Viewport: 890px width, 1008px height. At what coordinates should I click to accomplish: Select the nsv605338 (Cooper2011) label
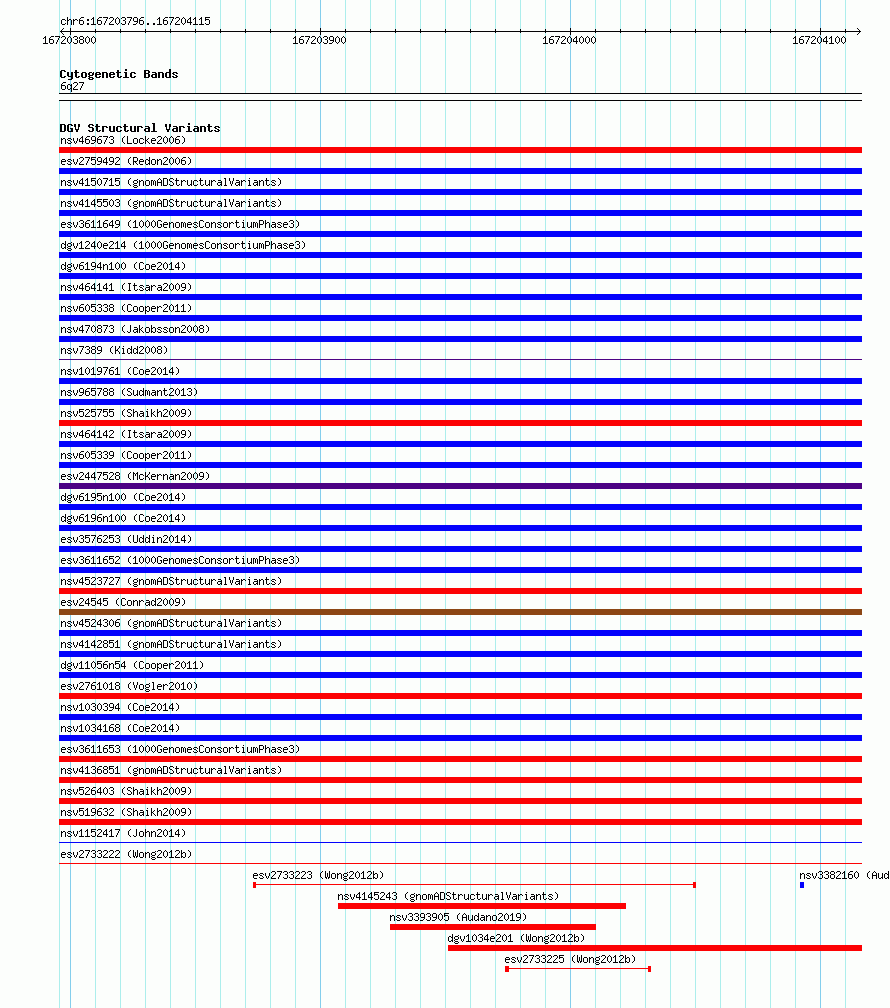(x=126, y=309)
